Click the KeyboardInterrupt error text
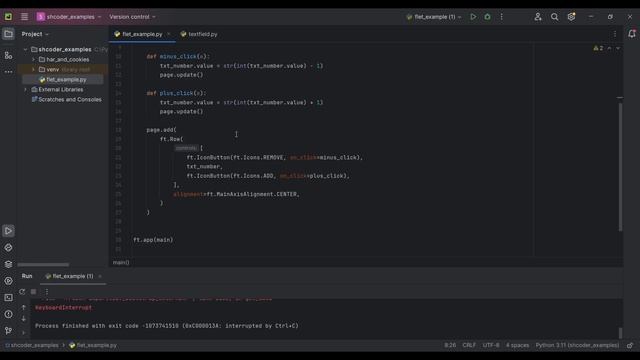Viewport: 640px width, 360px height. [x=64, y=307]
